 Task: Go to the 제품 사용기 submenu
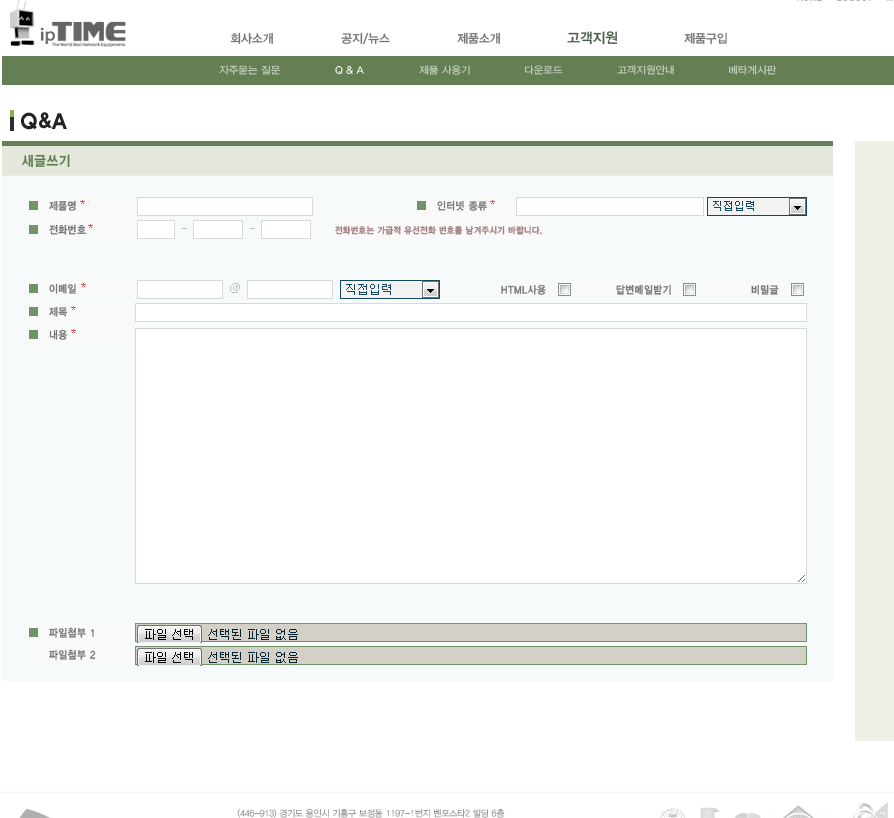point(445,70)
